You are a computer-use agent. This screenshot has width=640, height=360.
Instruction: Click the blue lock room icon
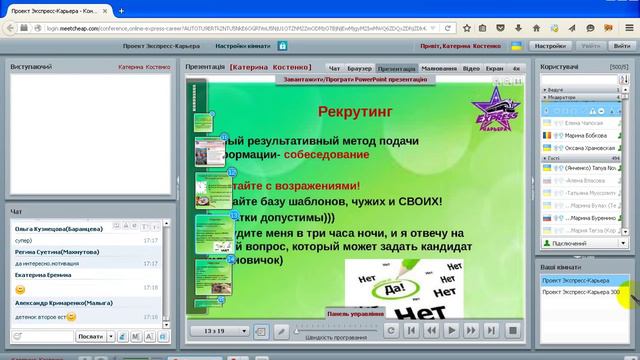pos(282,46)
